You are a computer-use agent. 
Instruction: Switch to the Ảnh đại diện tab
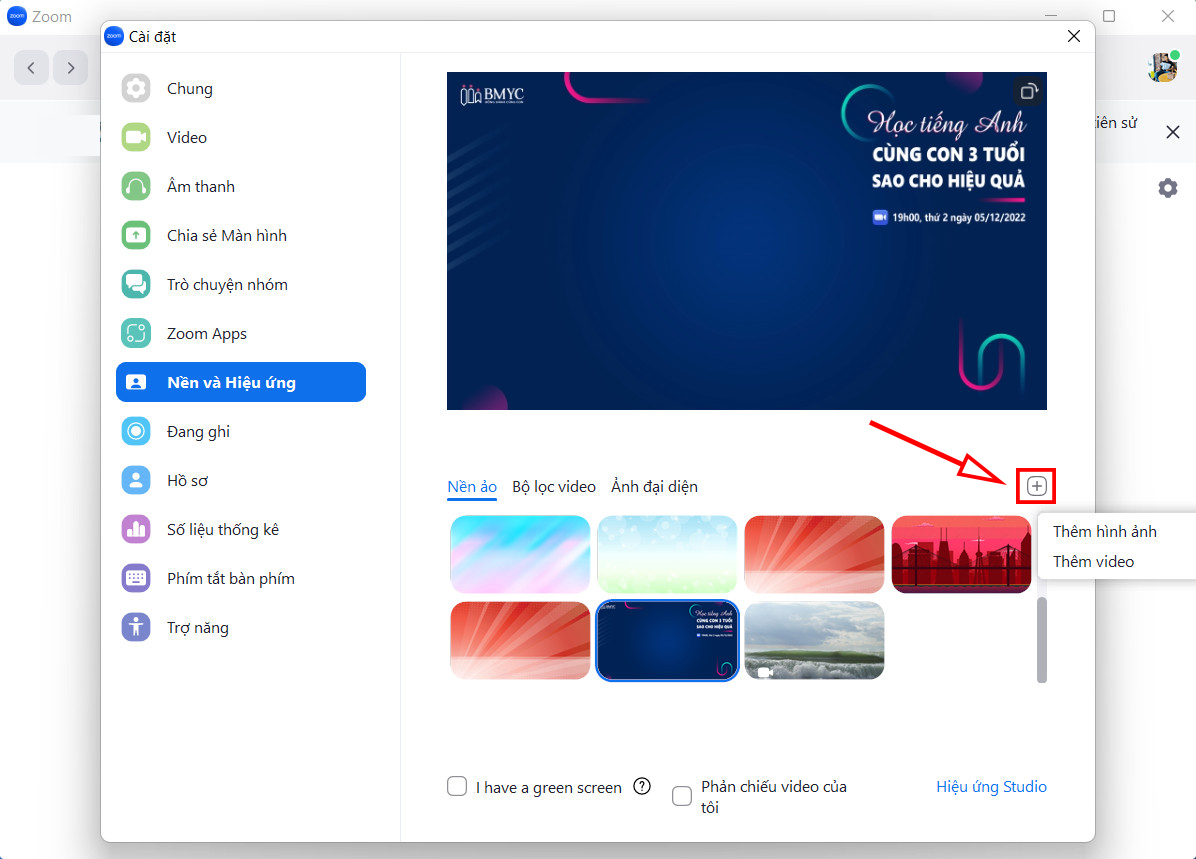[x=654, y=487]
